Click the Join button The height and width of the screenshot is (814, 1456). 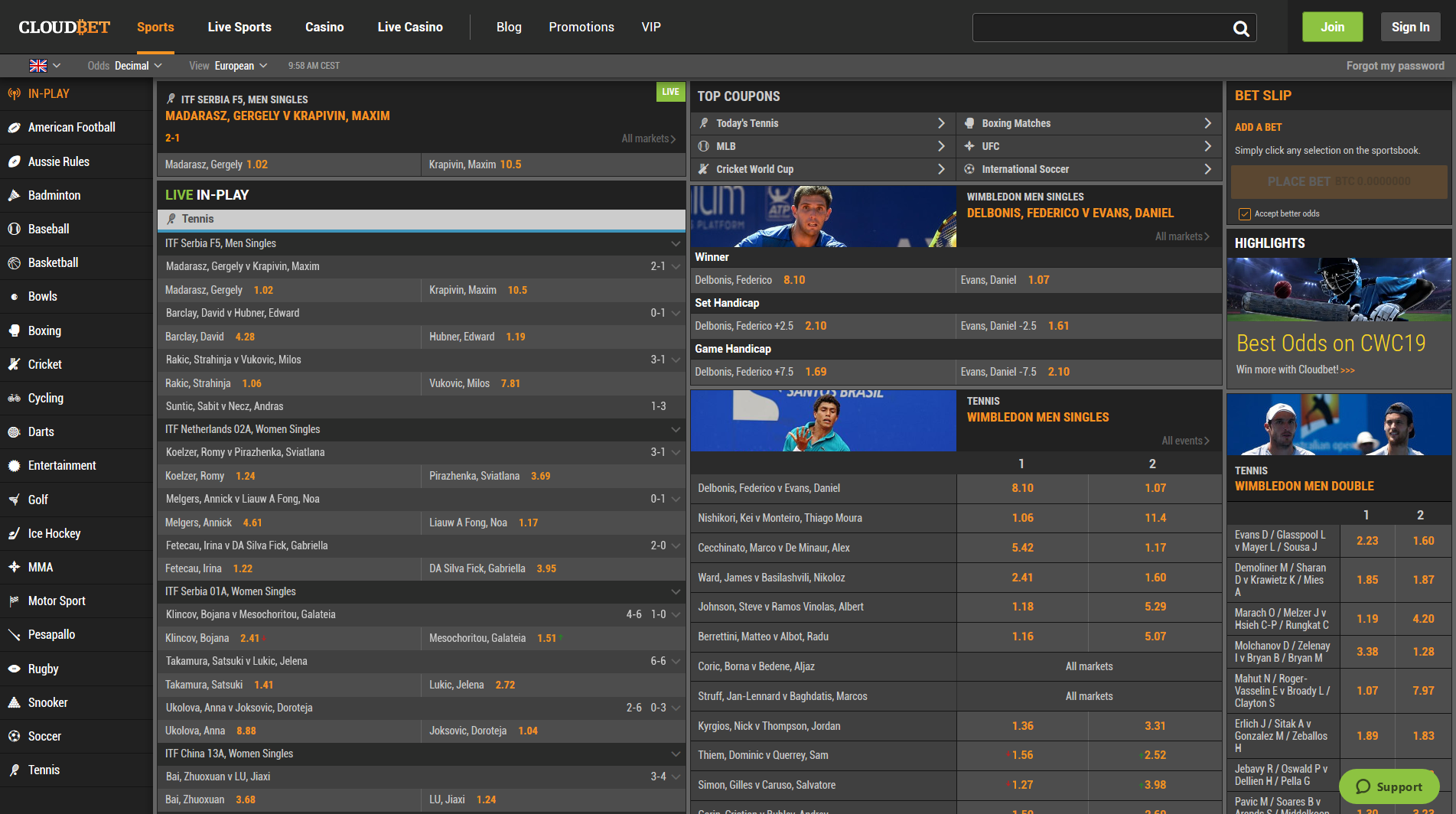point(1333,27)
